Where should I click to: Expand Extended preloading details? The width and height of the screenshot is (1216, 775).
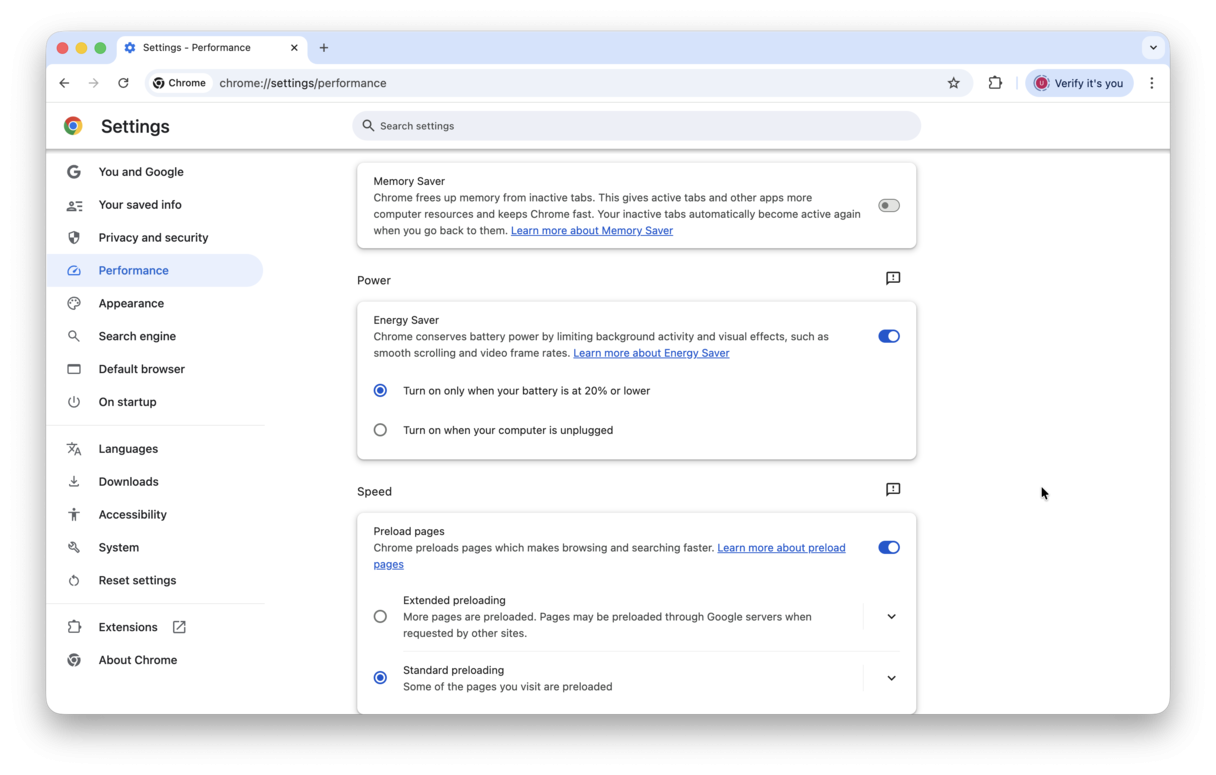890,616
